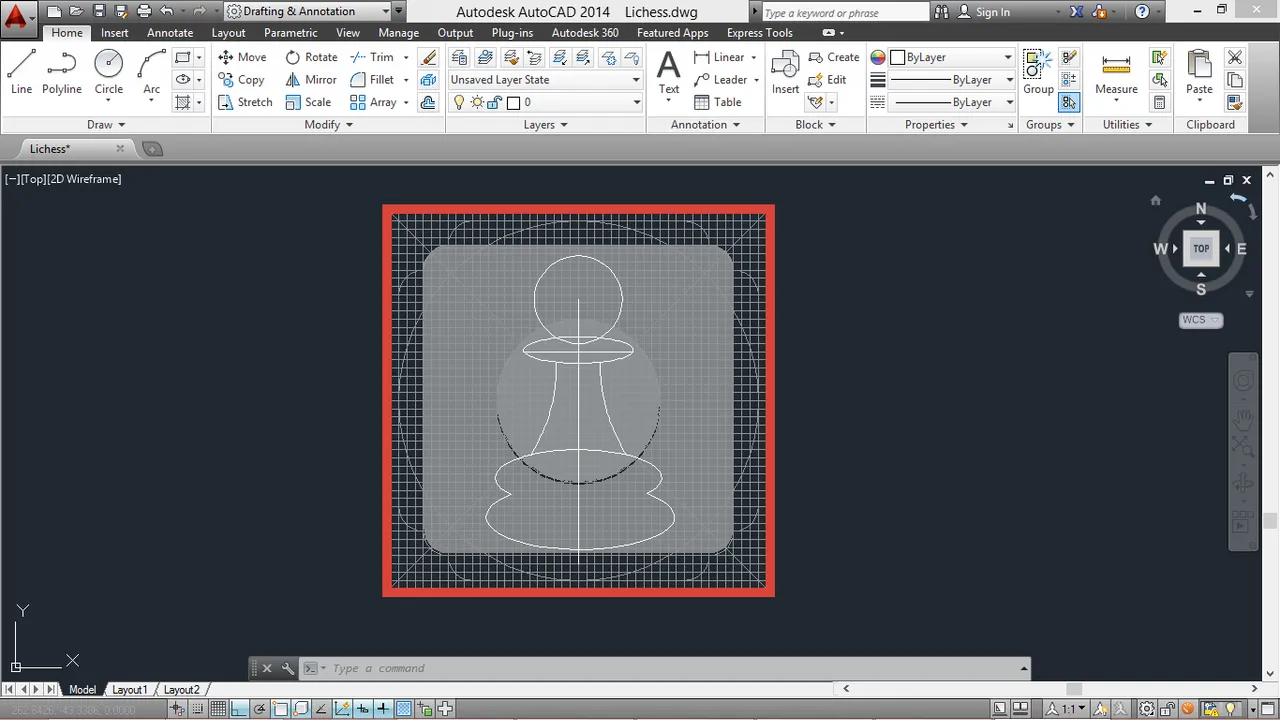Toggle layer 0 on/off lightbulb

click(459, 102)
